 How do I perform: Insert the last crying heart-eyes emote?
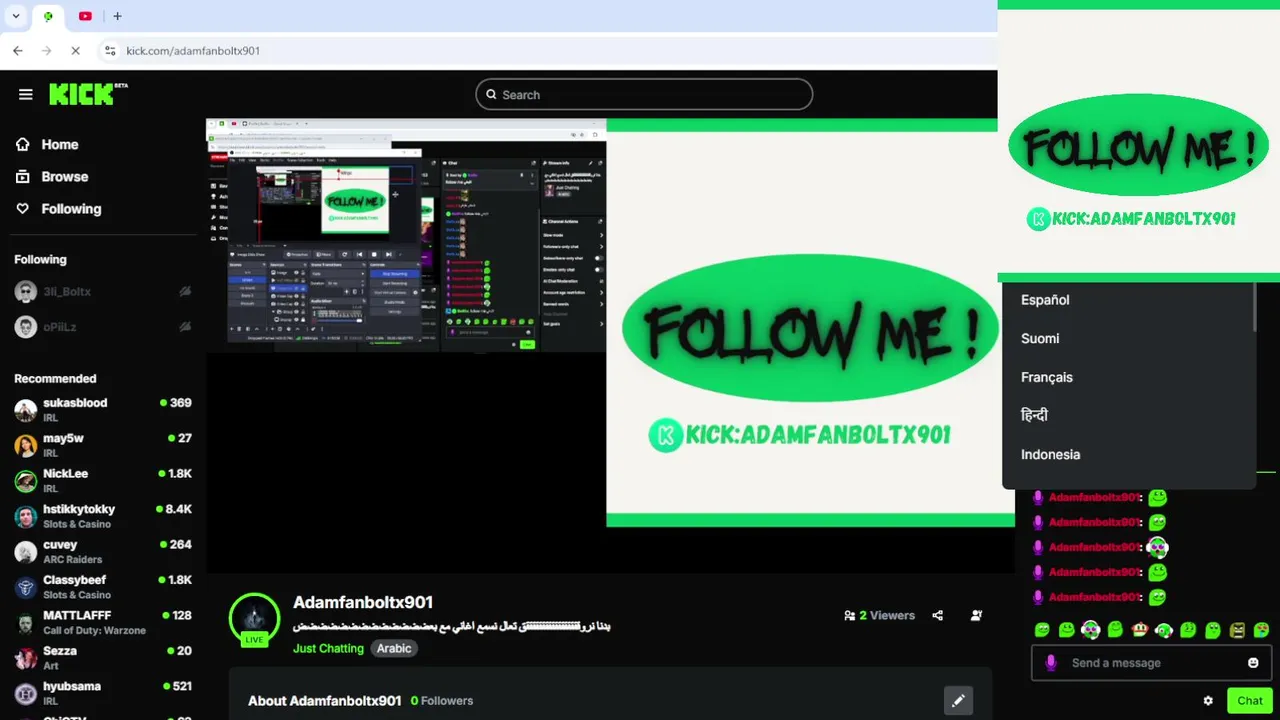[x=1262, y=630]
